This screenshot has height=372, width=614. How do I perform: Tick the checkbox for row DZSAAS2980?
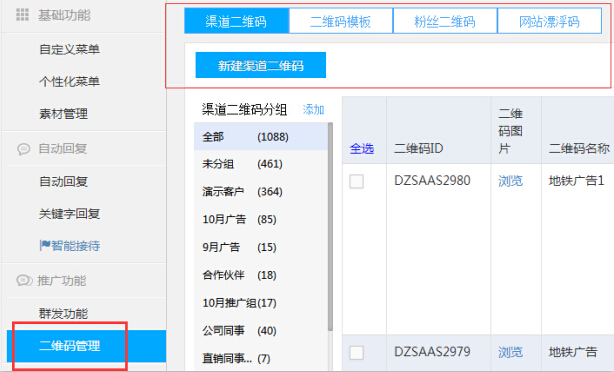coord(356,181)
